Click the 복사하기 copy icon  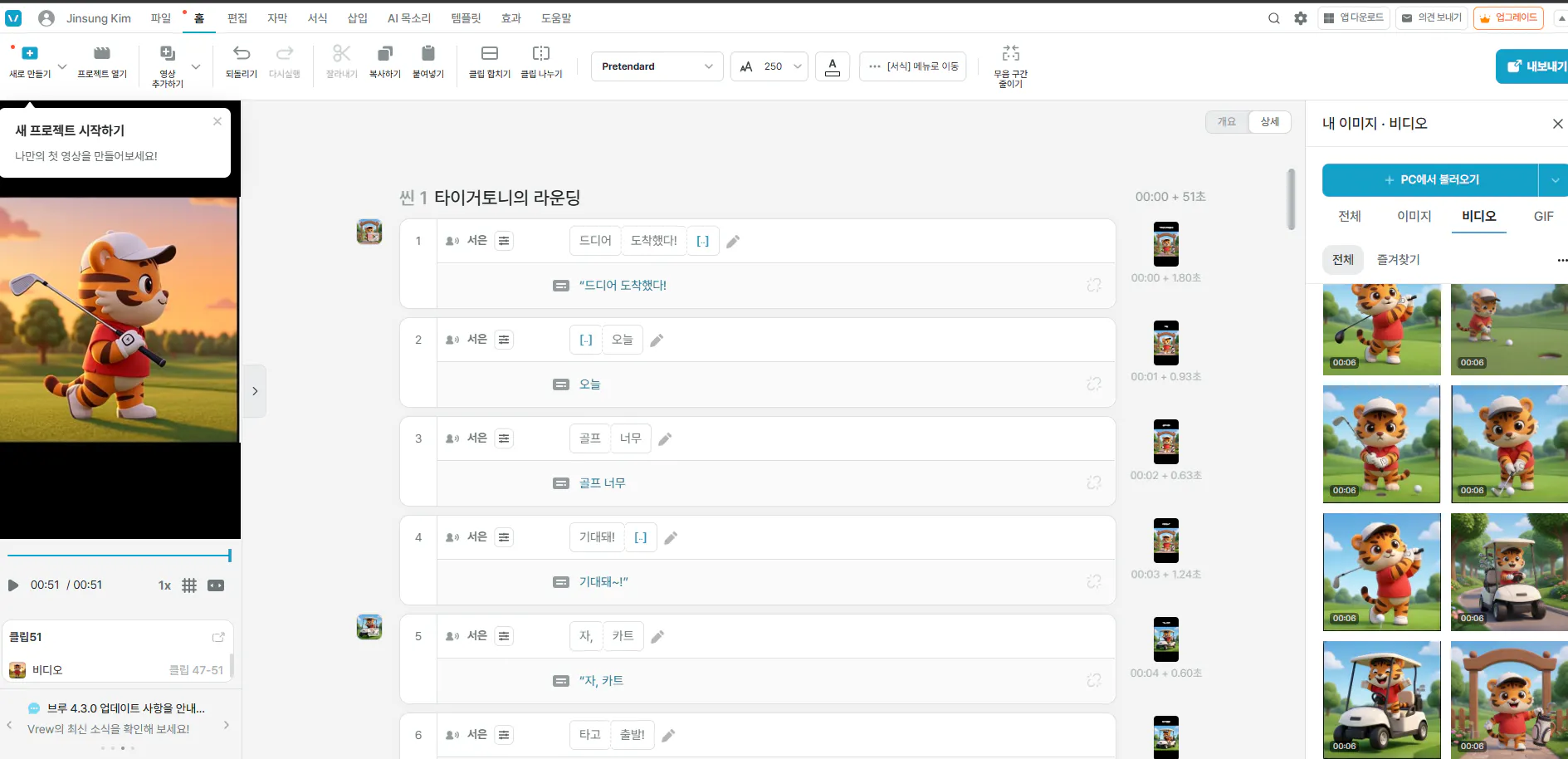385,53
